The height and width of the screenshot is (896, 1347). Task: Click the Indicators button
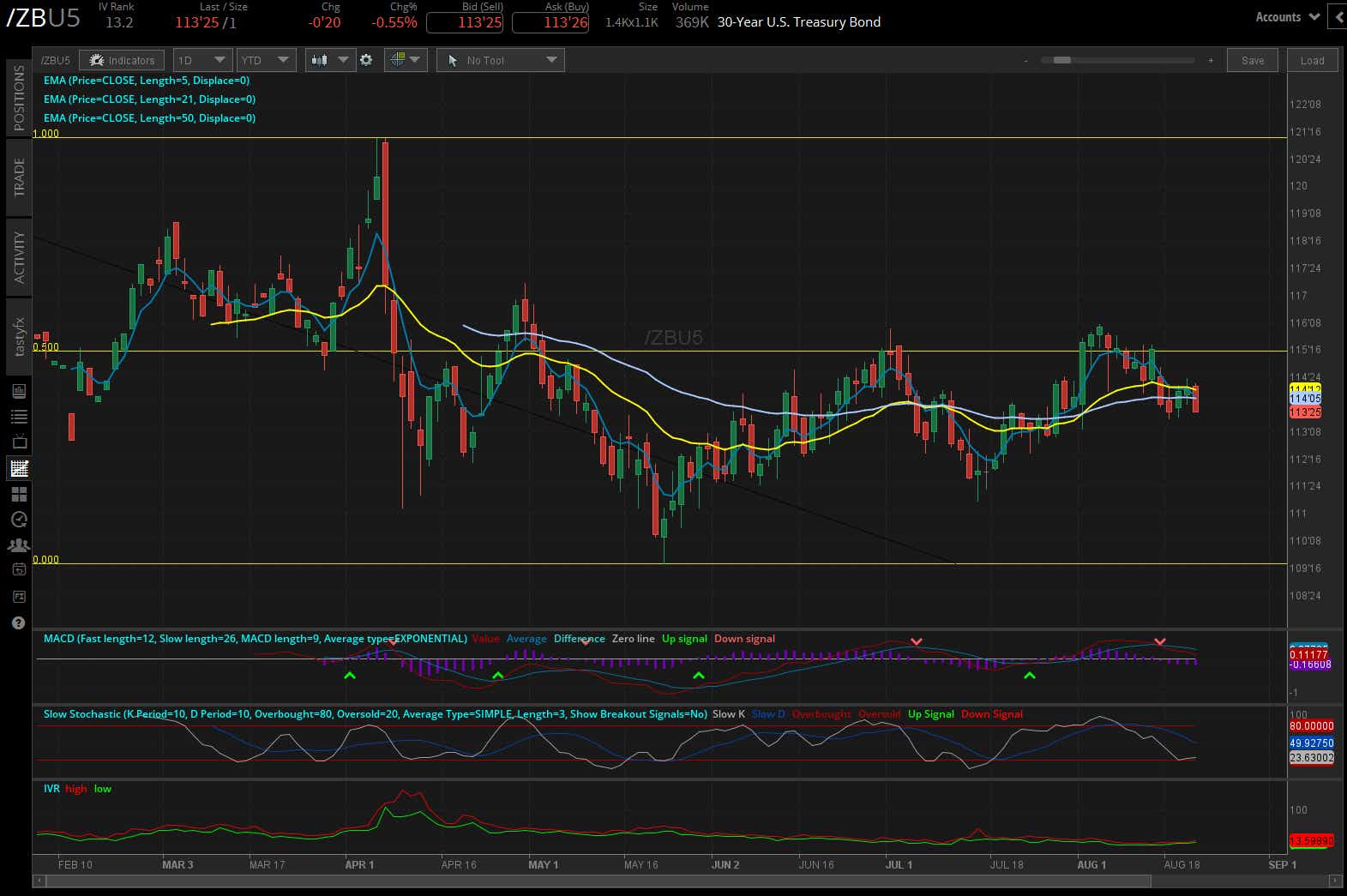click(123, 60)
